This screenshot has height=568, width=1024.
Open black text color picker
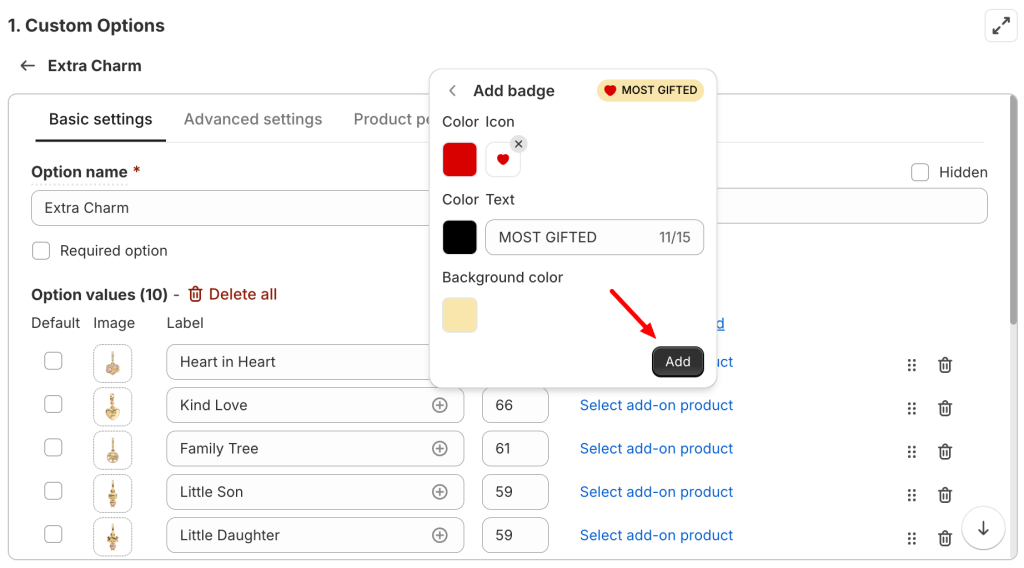pyautogui.click(x=460, y=237)
